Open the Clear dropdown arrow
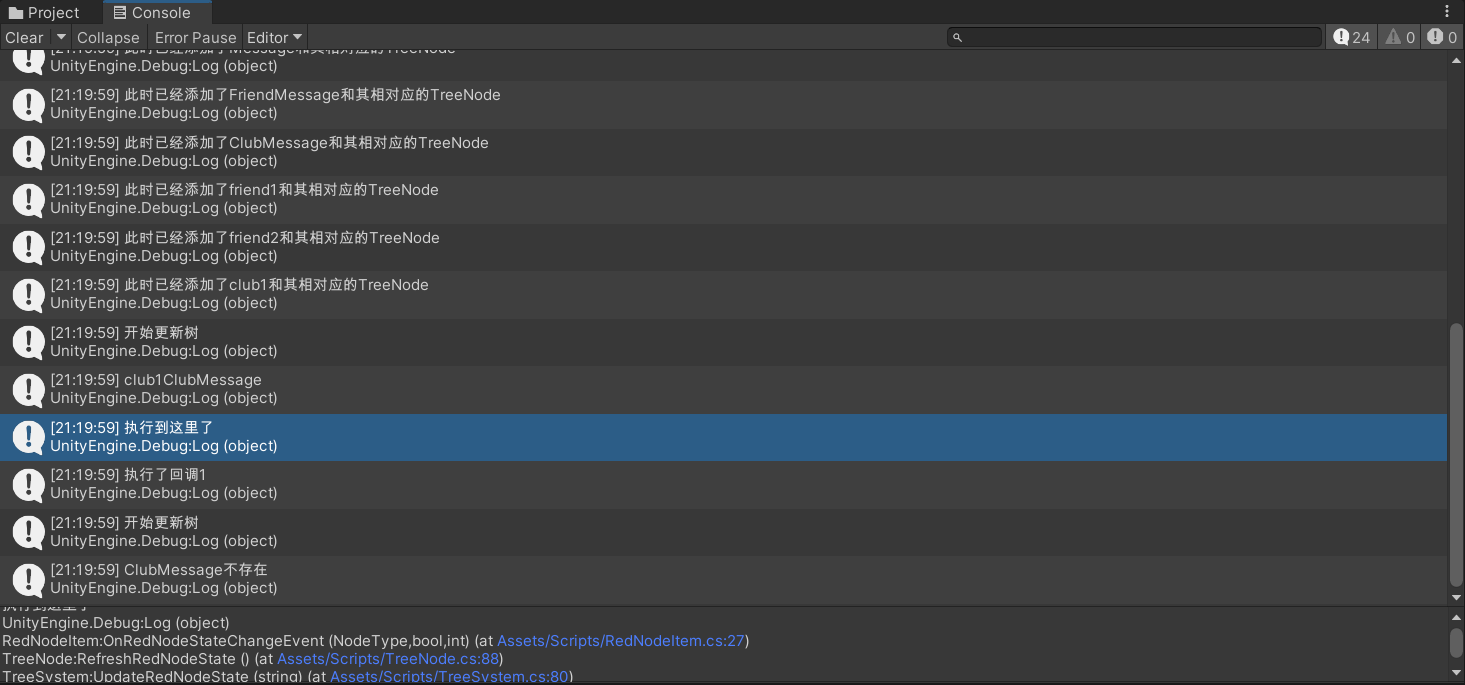Screen dimensions: 1465x685 (x=61, y=37)
